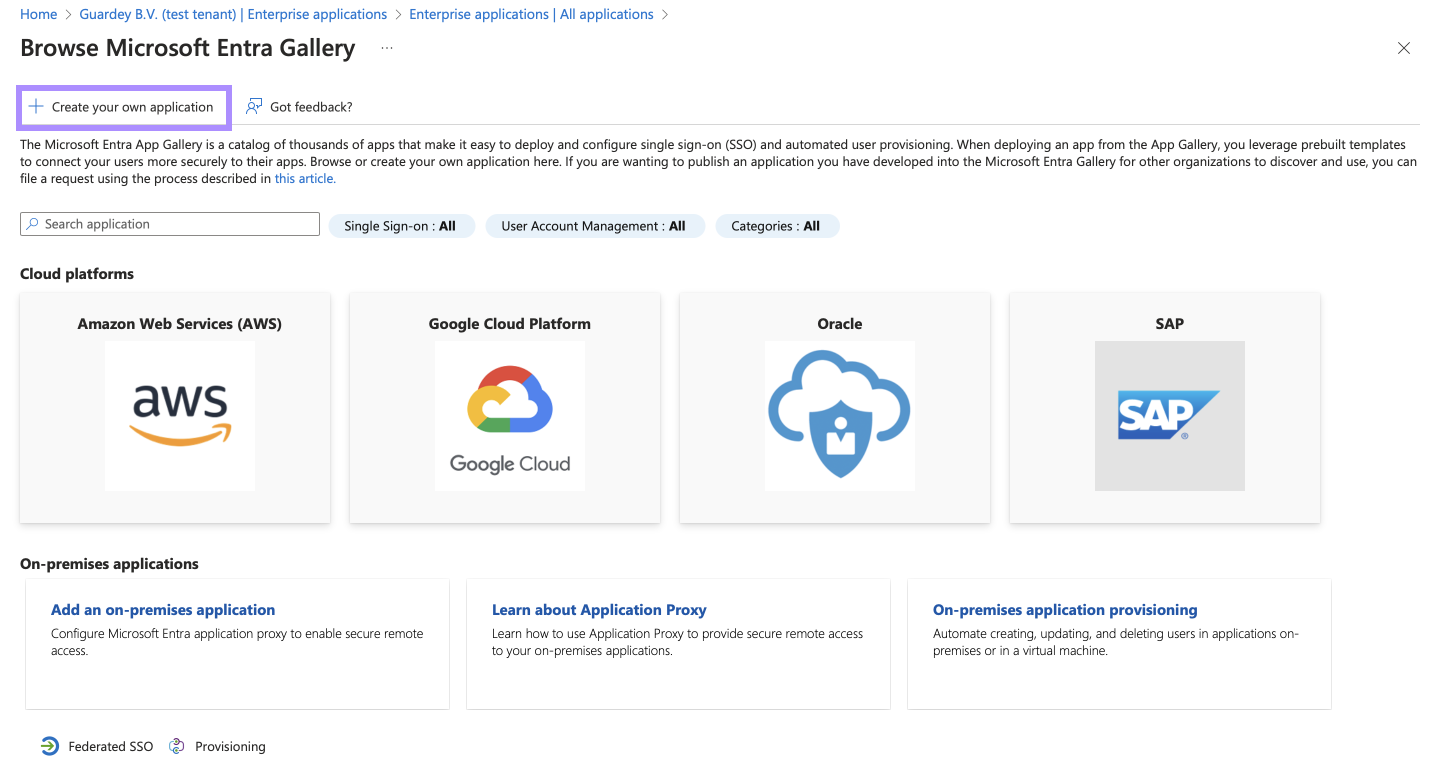Go to Home in the breadcrumb
The image size is (1440, 776).
[38, 14]
